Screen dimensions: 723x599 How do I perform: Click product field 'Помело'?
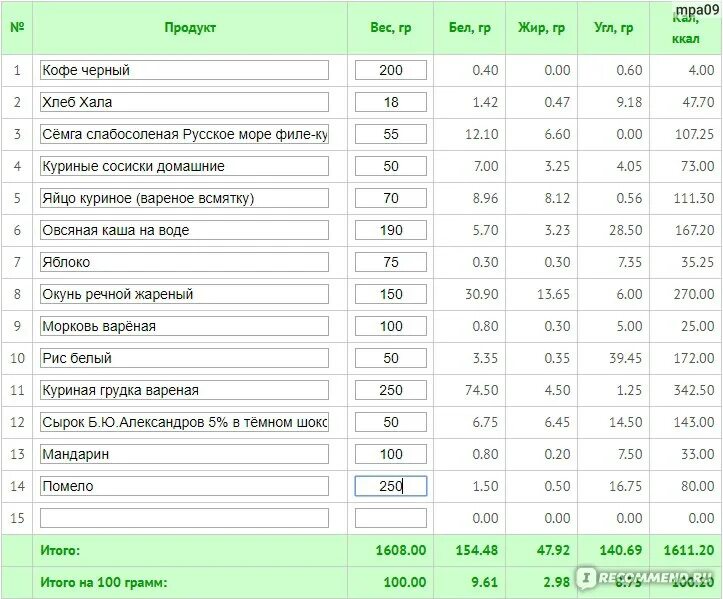pyautogui.click(x=184, y=486)
